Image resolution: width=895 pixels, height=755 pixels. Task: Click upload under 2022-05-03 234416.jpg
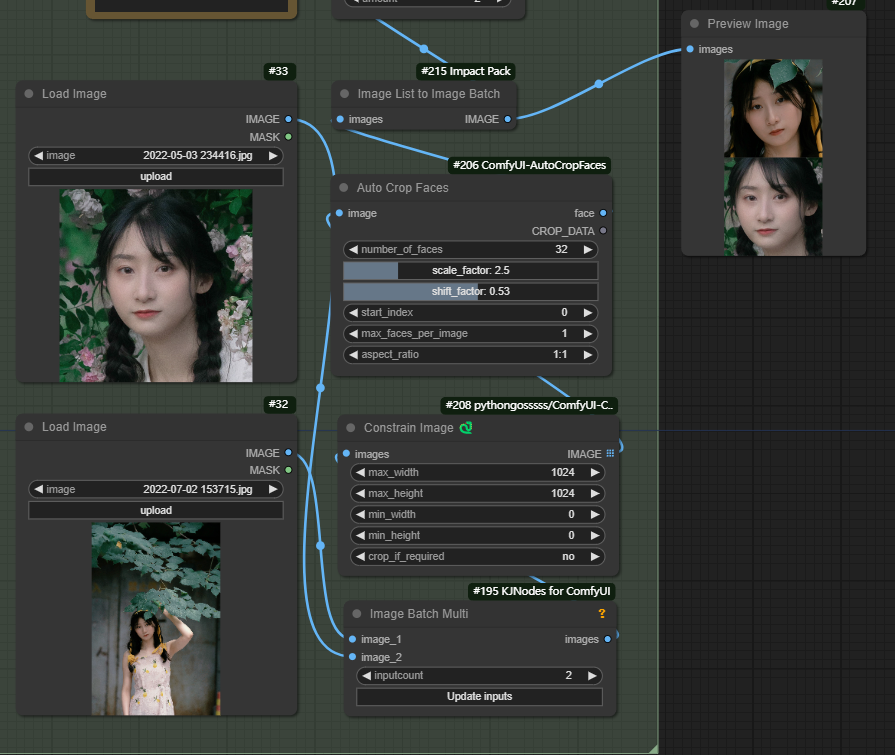click(x=156, y=177)
